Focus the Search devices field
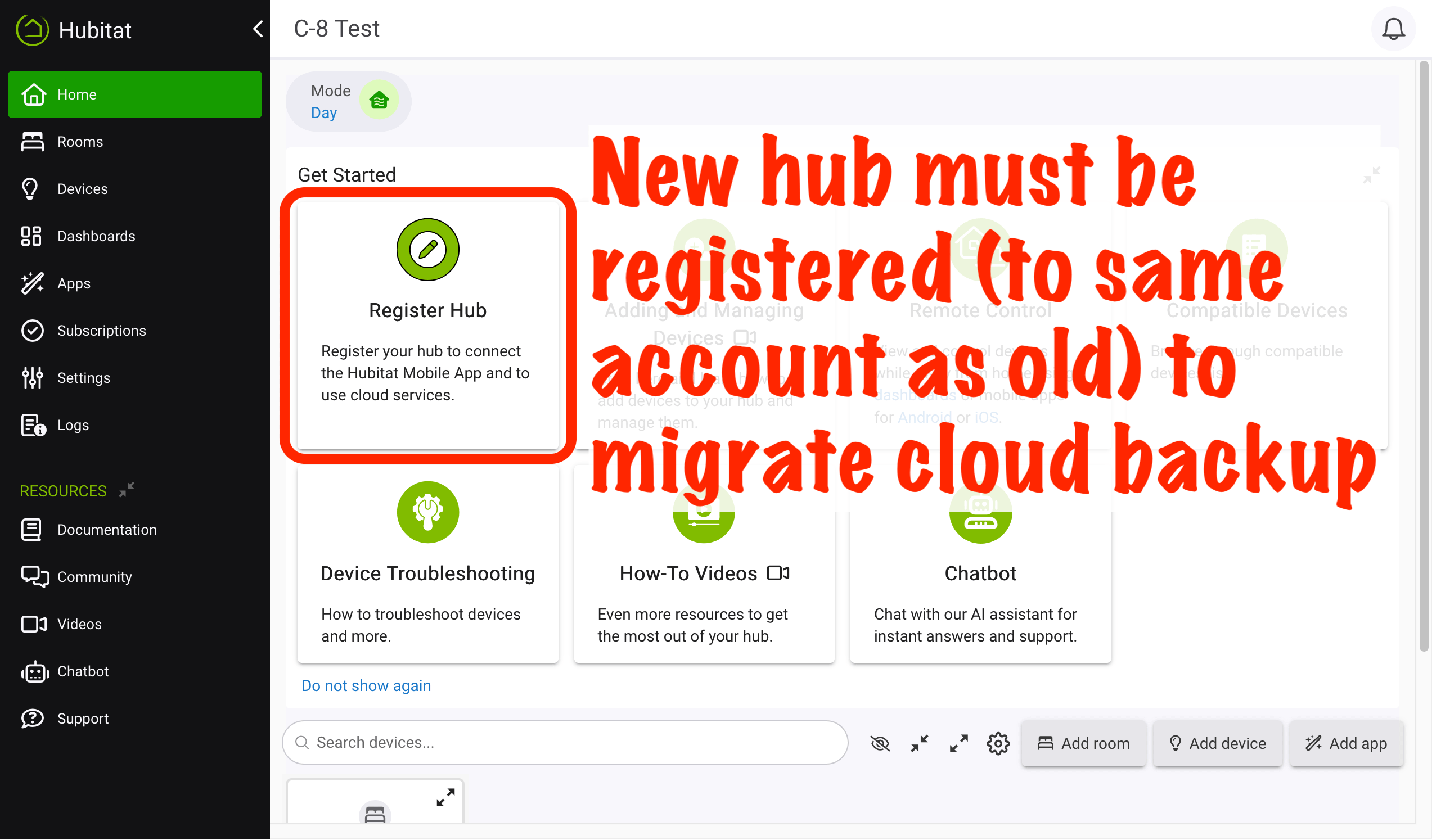The image size is (1432, 840). click(x=565, y=743)
